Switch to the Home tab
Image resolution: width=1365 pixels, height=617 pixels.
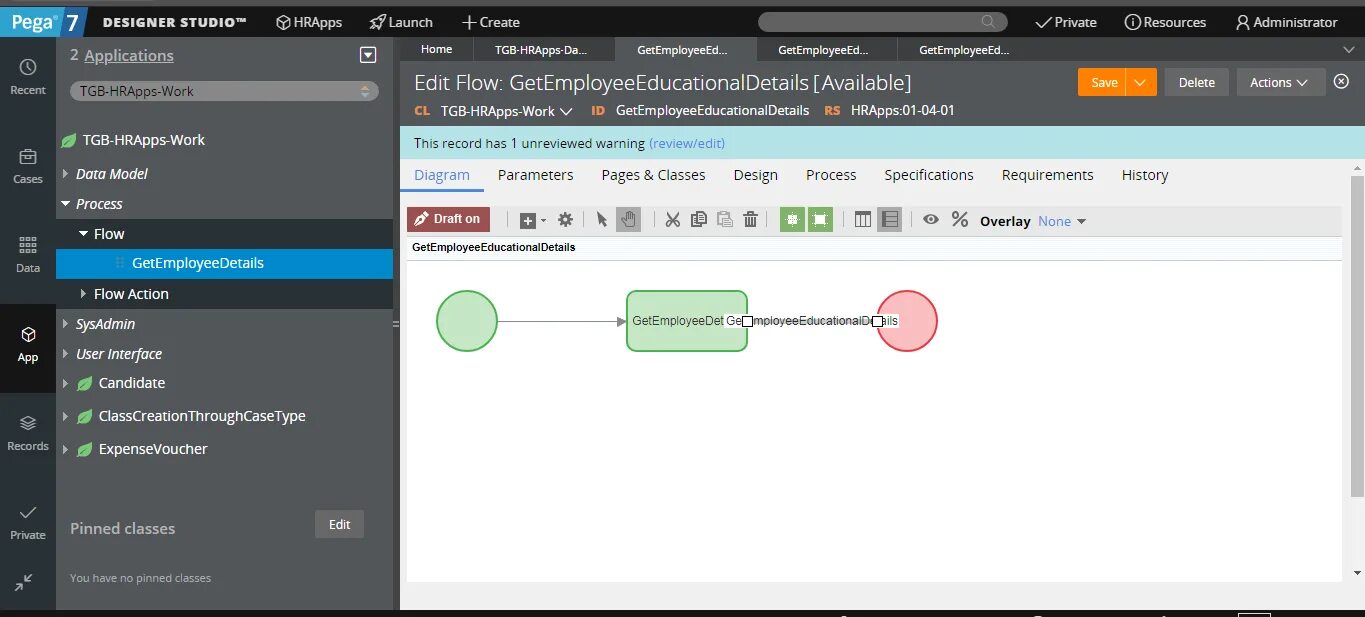click(x=436, y=49)
